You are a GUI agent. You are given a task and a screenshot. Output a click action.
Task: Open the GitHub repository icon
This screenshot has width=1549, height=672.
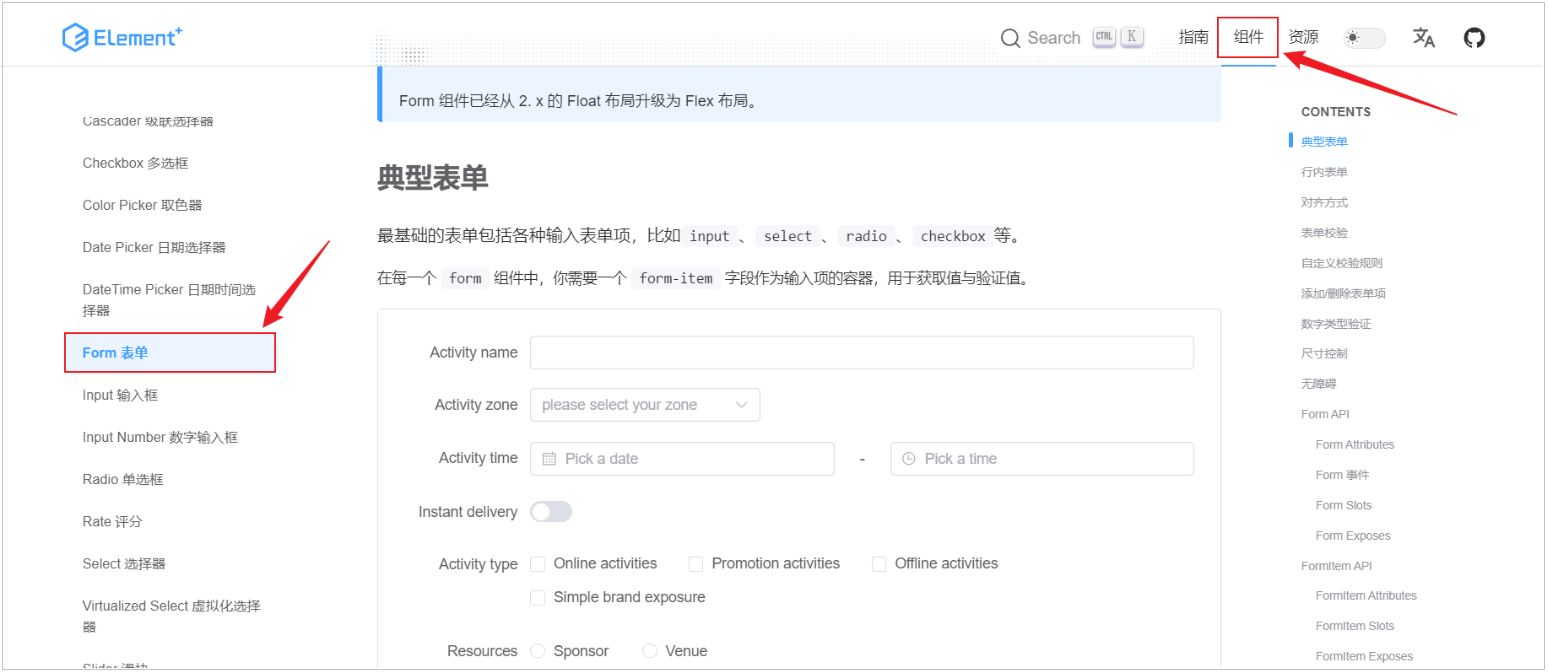click(1474, 38)
